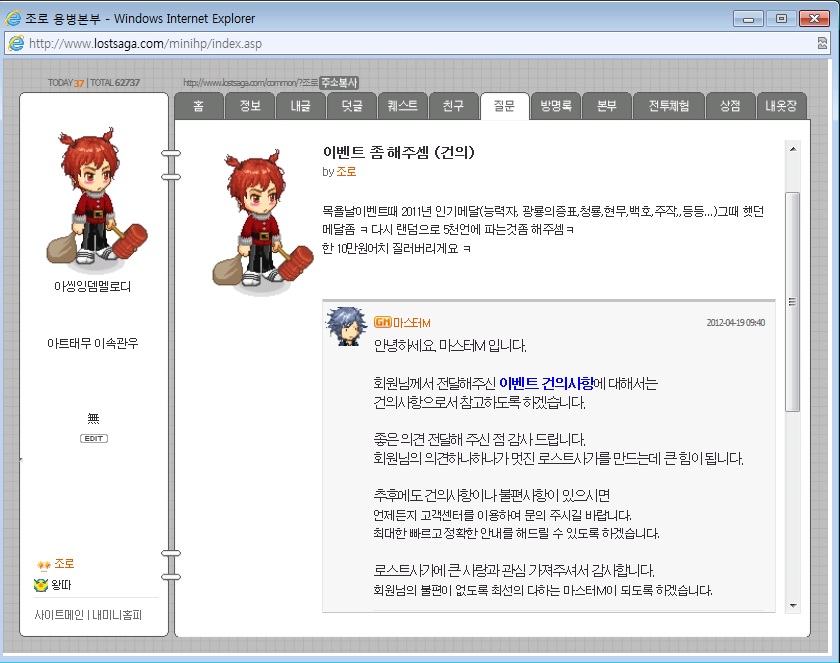Open the 내미니홈피 link
The height and width of the screenshot is (663, 840).
(117, 615)
